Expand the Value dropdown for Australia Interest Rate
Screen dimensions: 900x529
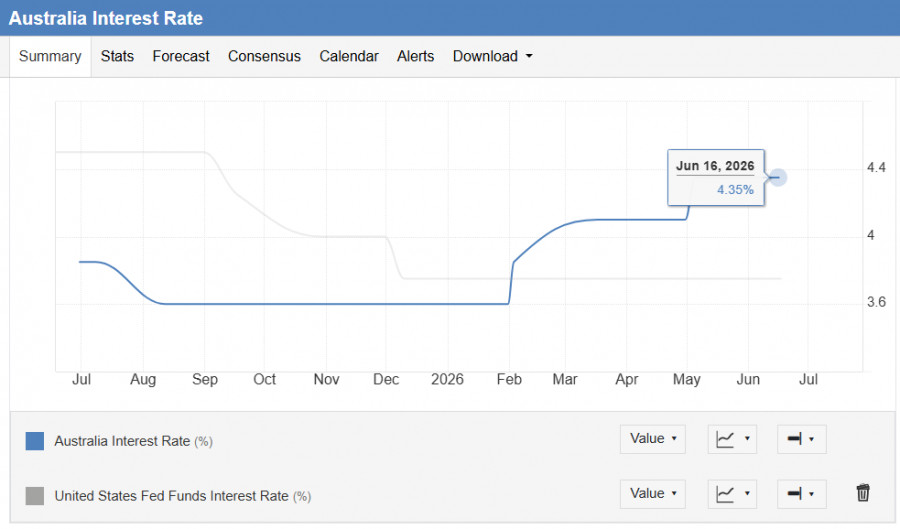[653, 439]
